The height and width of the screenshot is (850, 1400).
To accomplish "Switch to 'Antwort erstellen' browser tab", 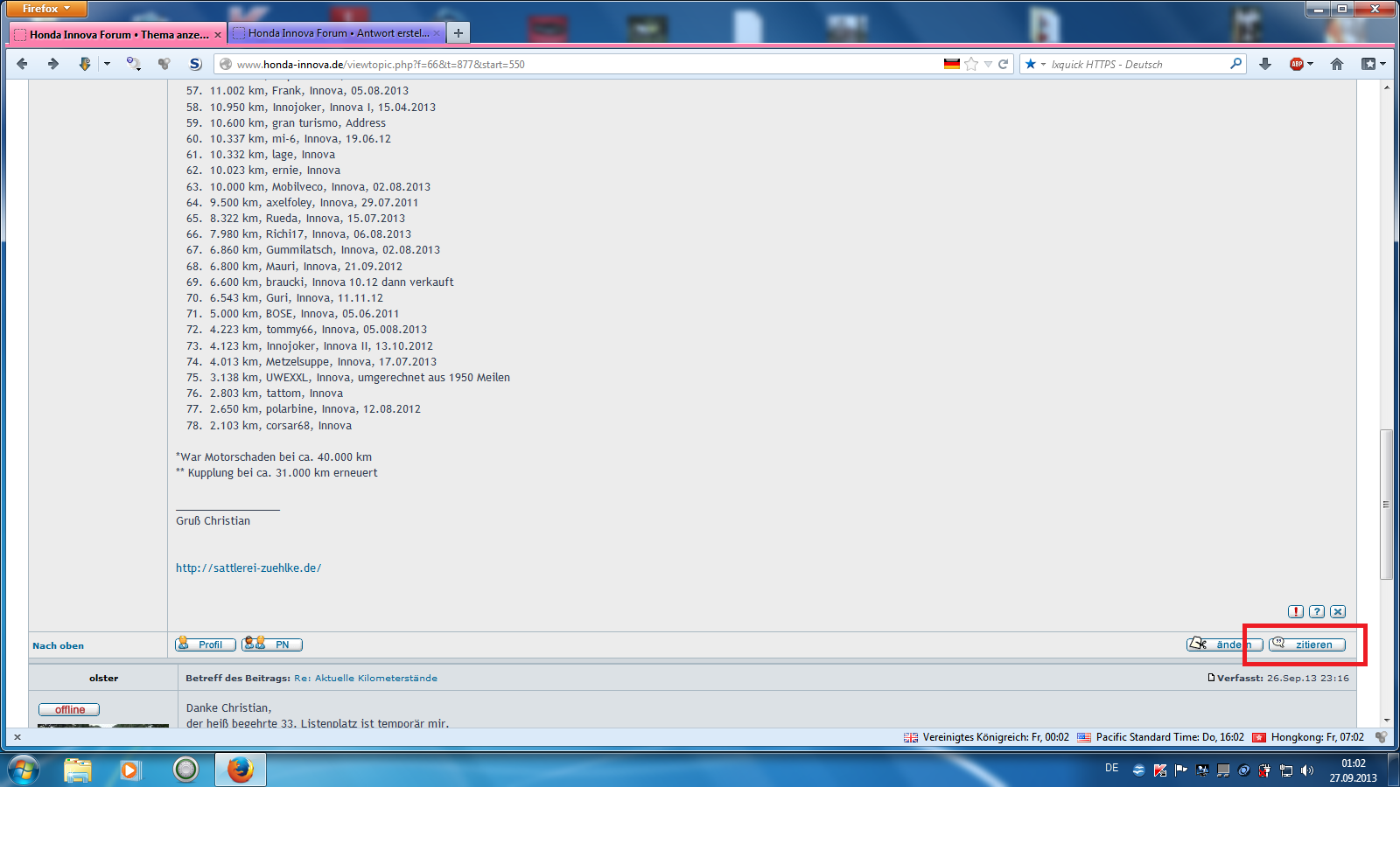I will coord(337,33).
